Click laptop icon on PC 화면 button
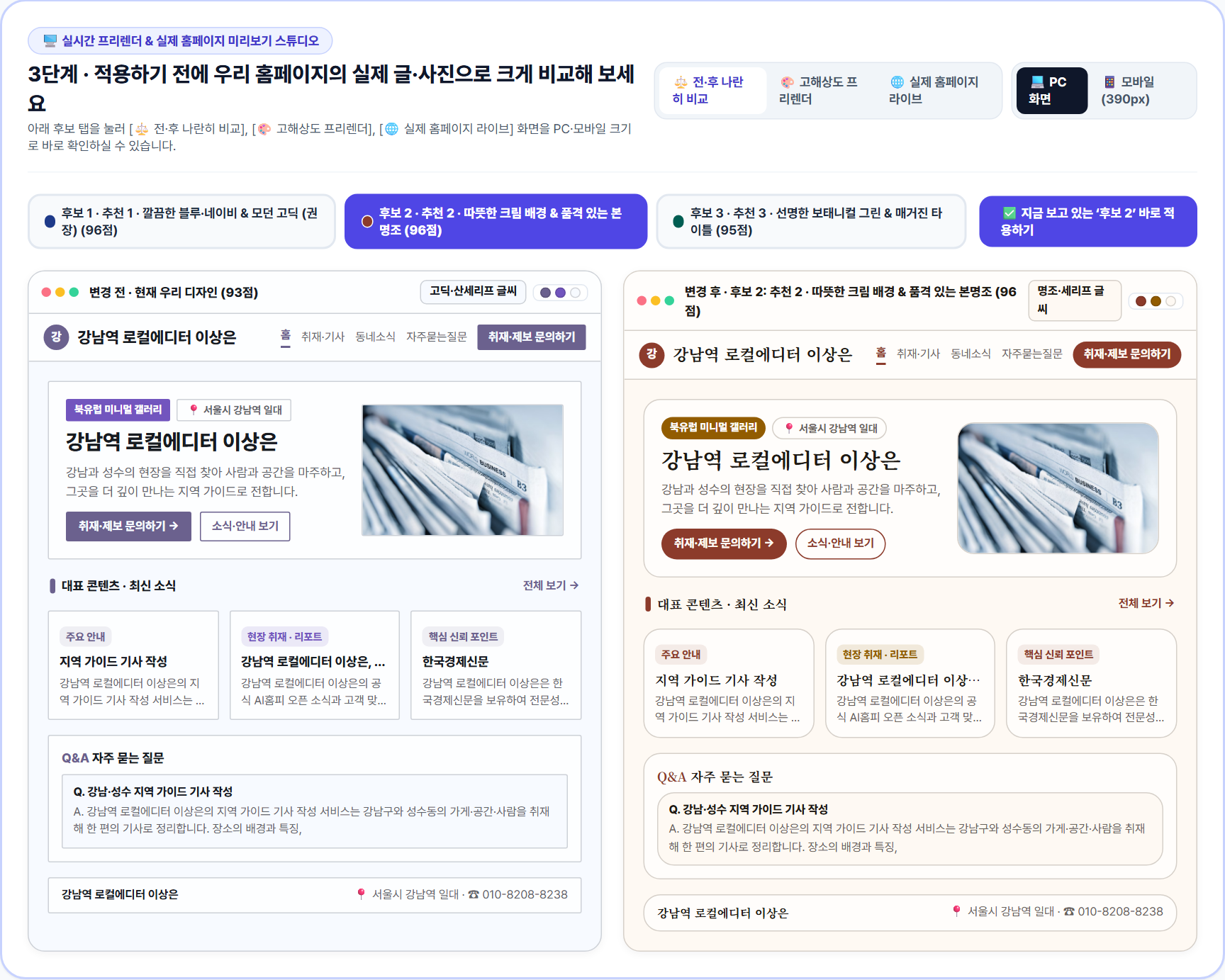 pos(1037,82)
